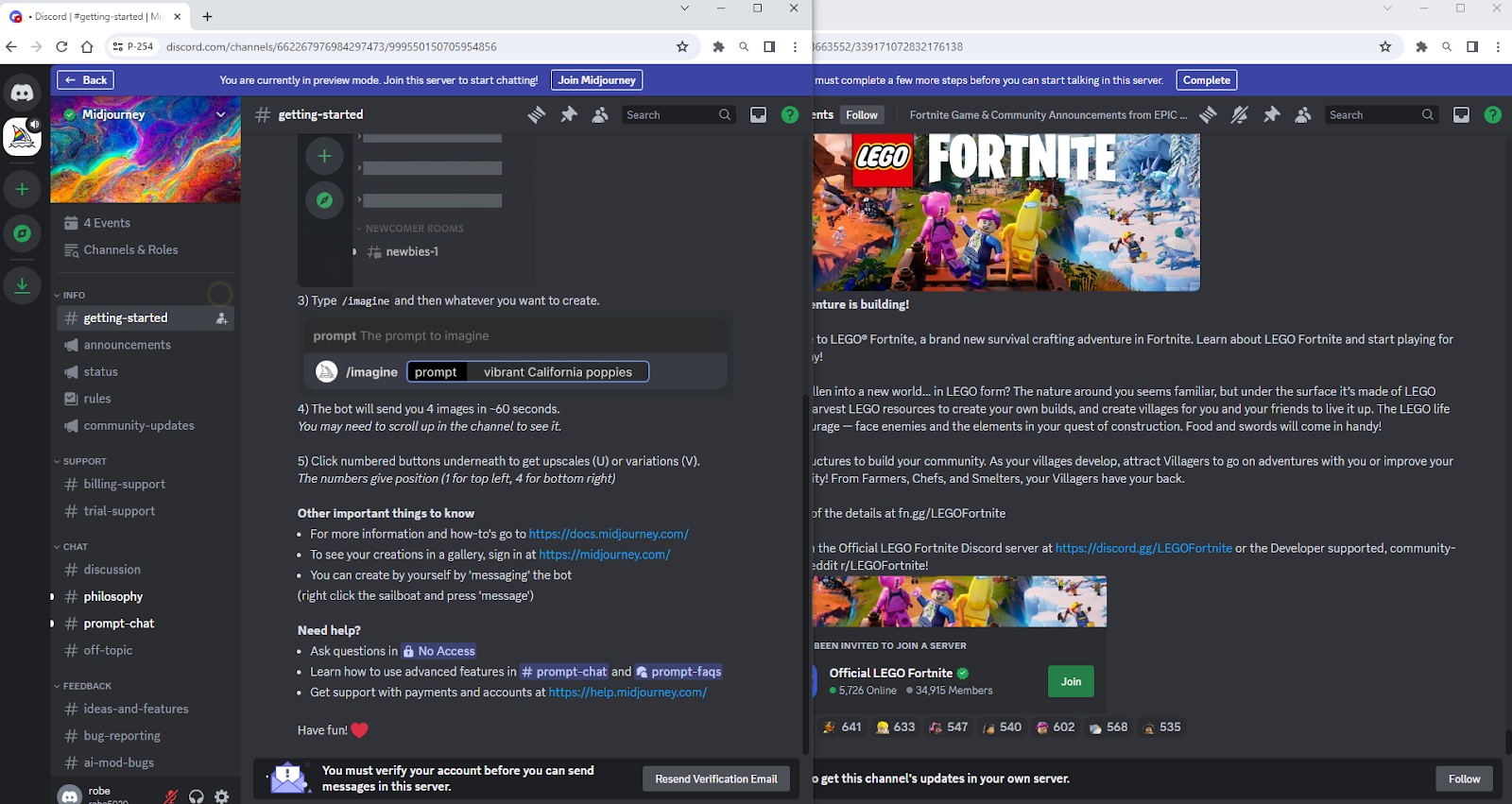
Task: Switch to billing-support channel
Action: point(144,484)
